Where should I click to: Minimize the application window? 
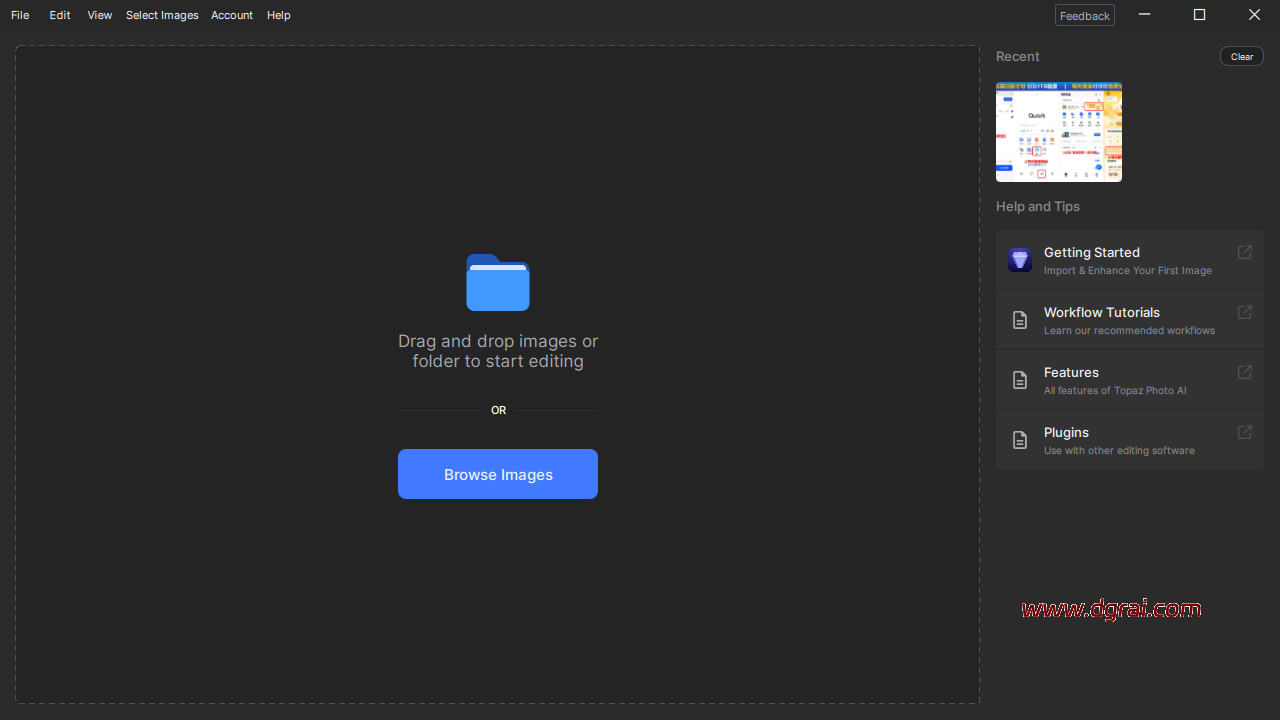point(1144,15)
